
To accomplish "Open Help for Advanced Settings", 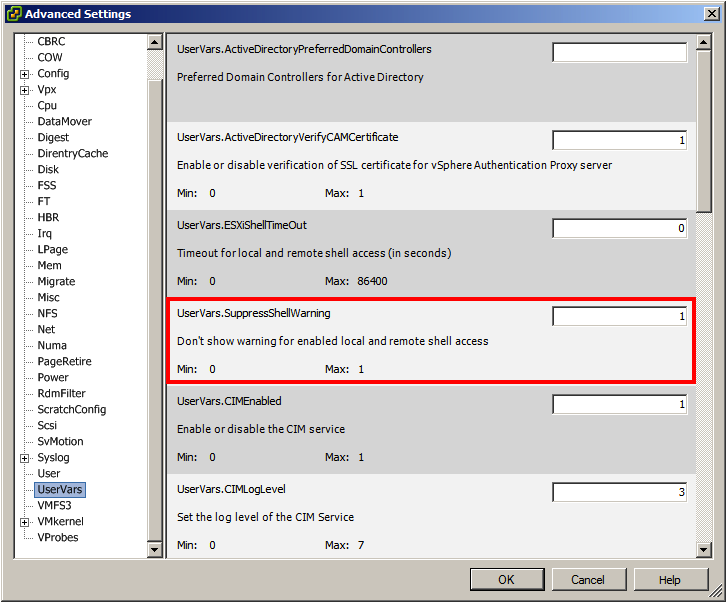I will [670, 580].
